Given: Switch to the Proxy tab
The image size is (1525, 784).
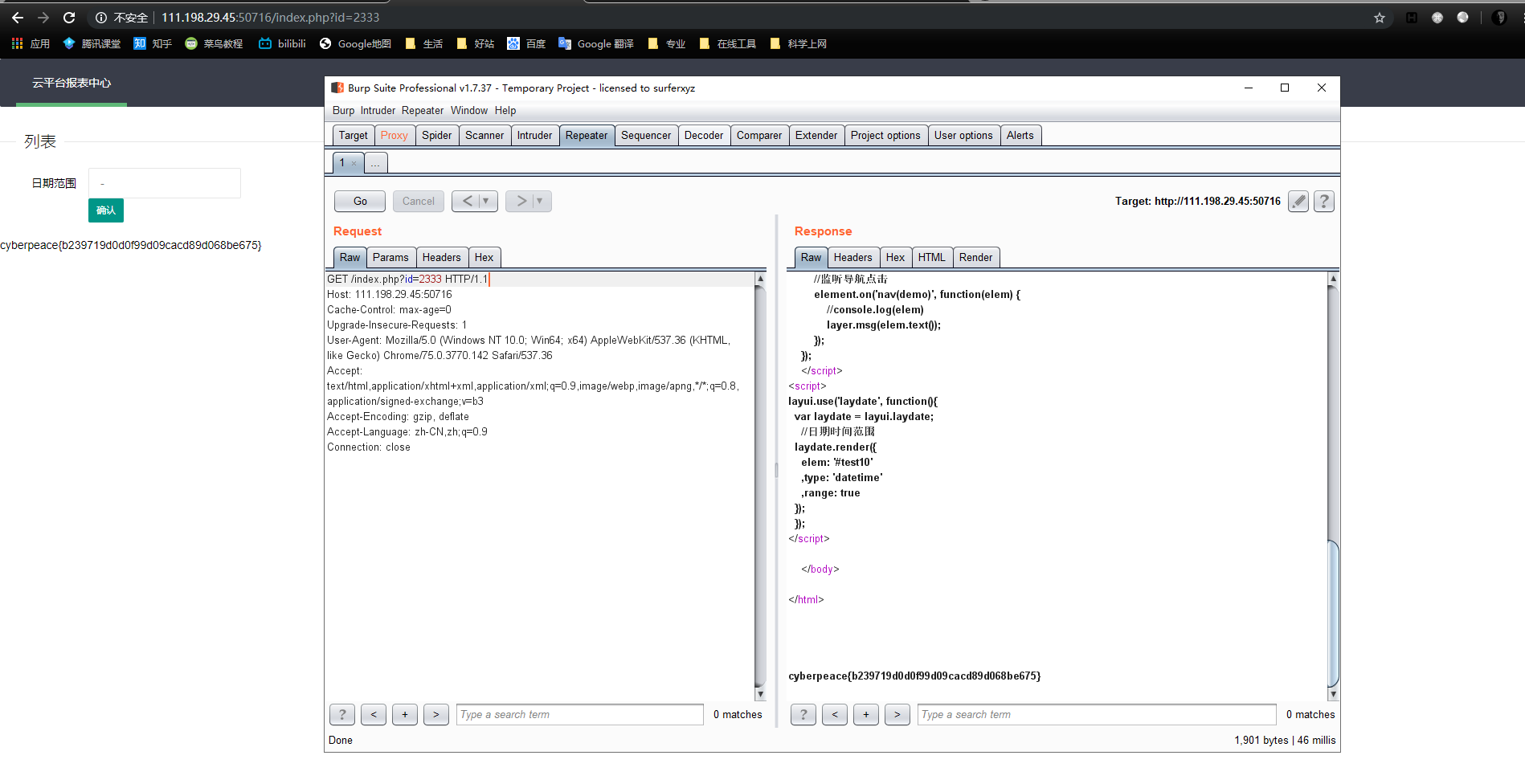Looking at the screenshot, I should 395,136.
